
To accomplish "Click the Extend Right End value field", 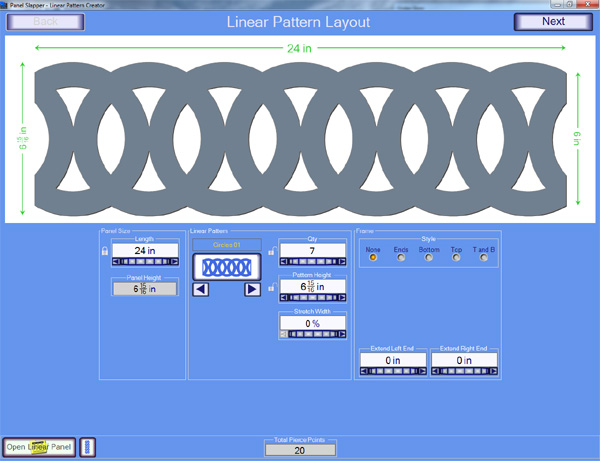I will tap(466, 360).
